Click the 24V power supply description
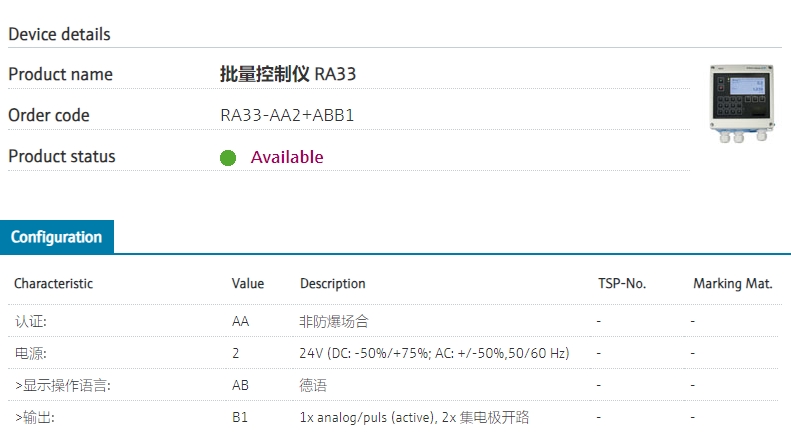Image resolution: width=791 pixels, height=442 pixels. click(434, 353)
